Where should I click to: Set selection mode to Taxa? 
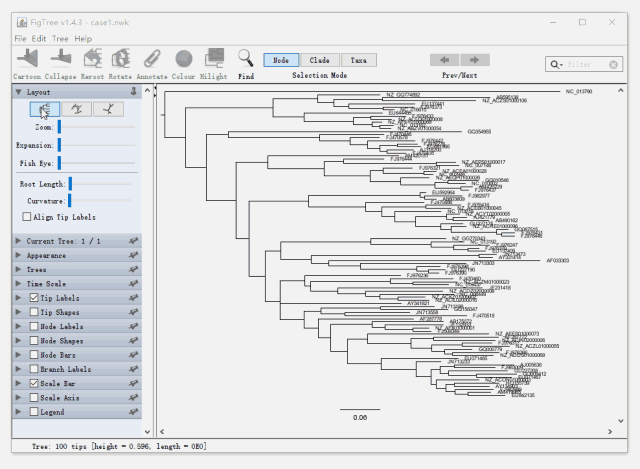(x=359, y=60)
